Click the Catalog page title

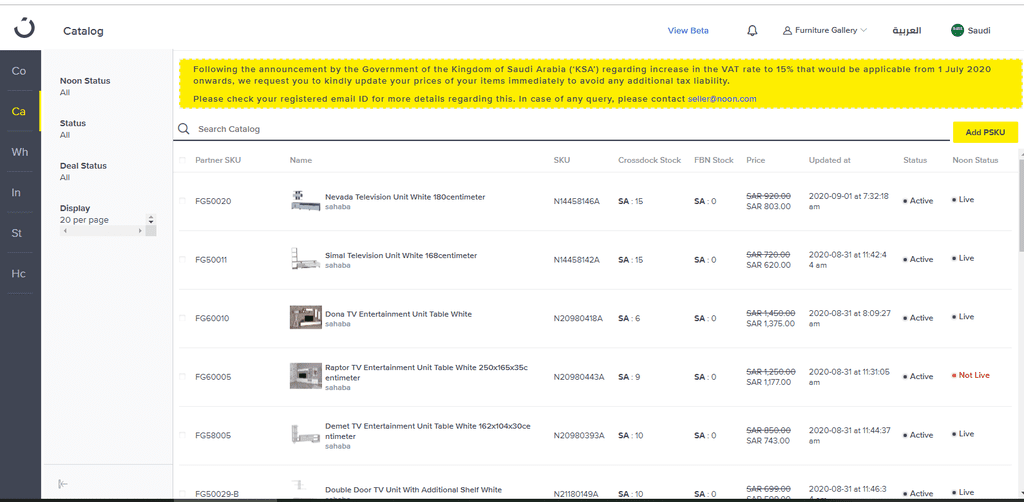coord(83,31)
